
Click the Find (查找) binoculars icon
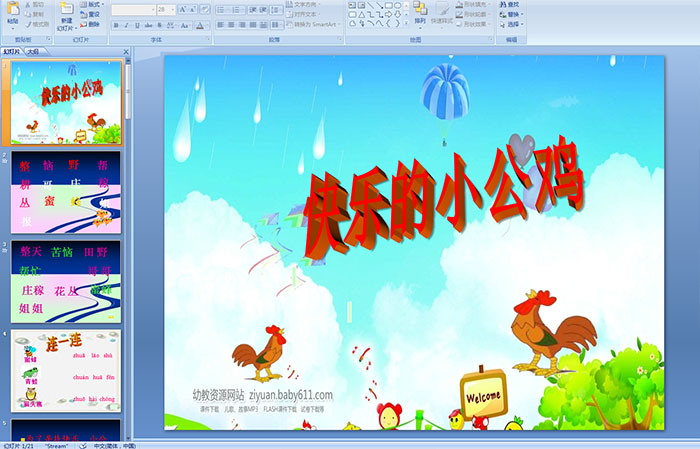(503, 4)
